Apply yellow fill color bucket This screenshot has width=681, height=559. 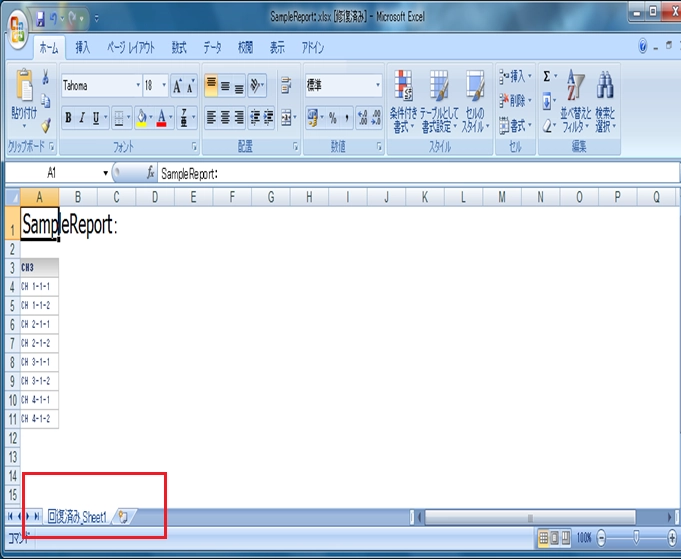click(142, 118)
